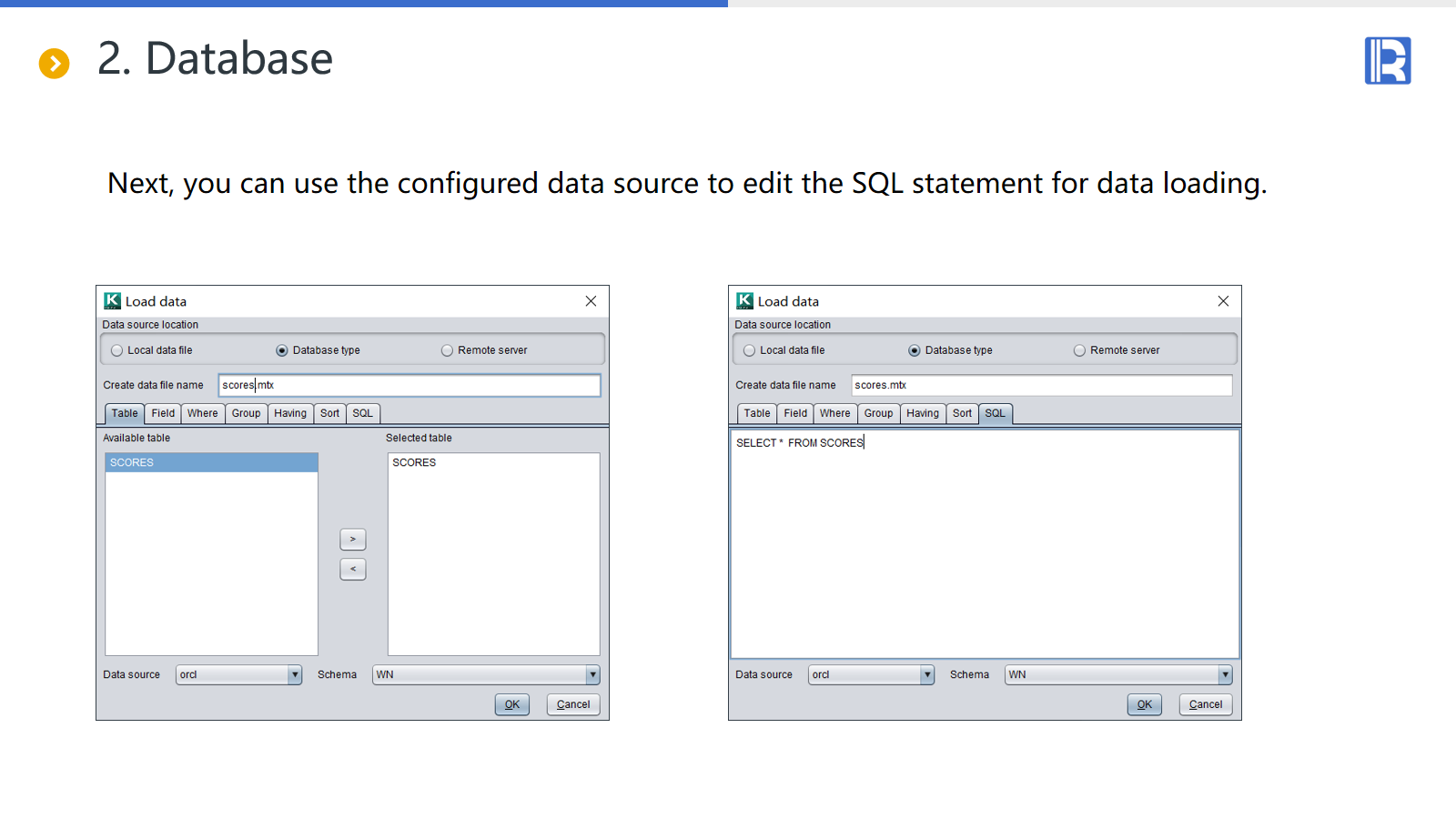Open the Field tab in right dialog
1456x819 pixels.
pyautogui.click(x=795, y=413)
